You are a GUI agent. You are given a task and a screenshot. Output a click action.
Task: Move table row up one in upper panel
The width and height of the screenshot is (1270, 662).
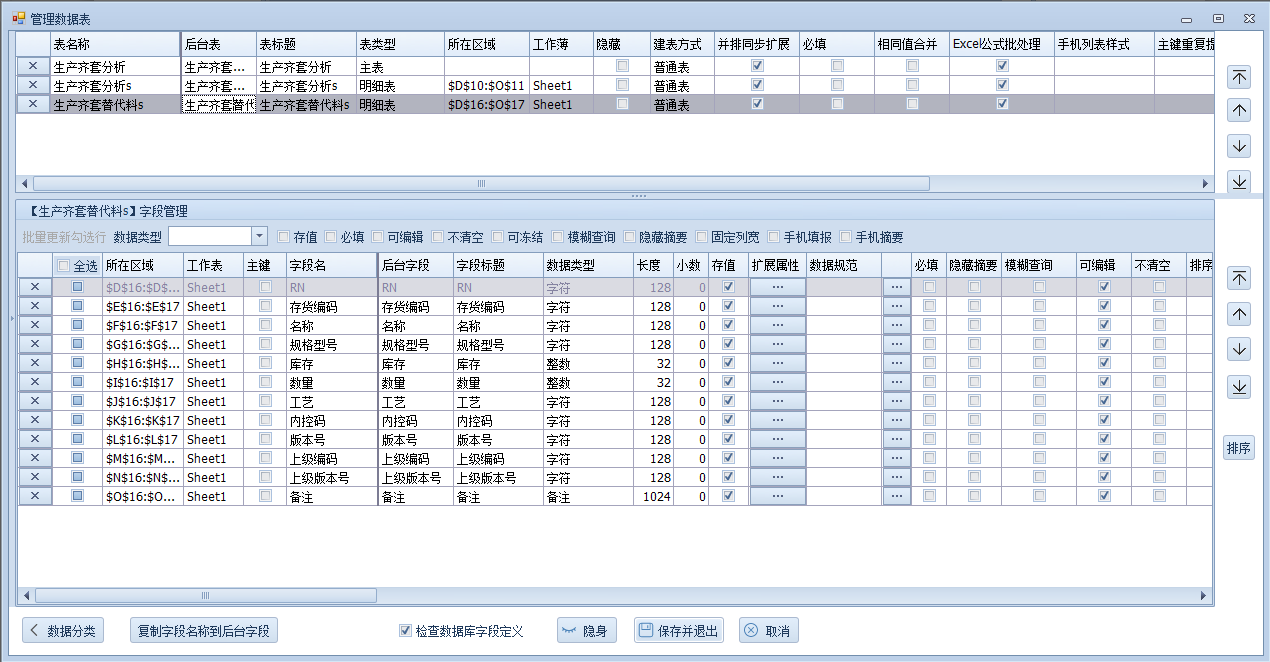coord(1239,111)
